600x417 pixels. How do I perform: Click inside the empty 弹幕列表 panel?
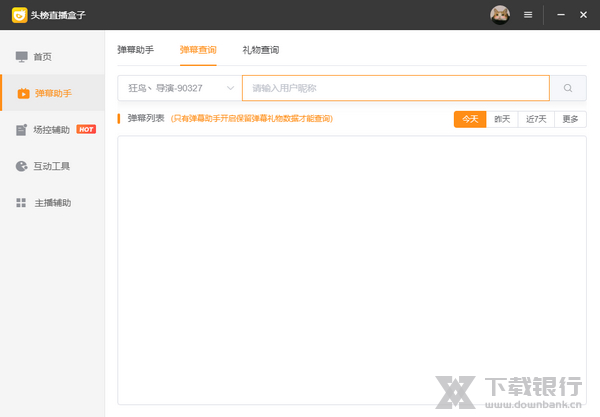pos(352,270)
